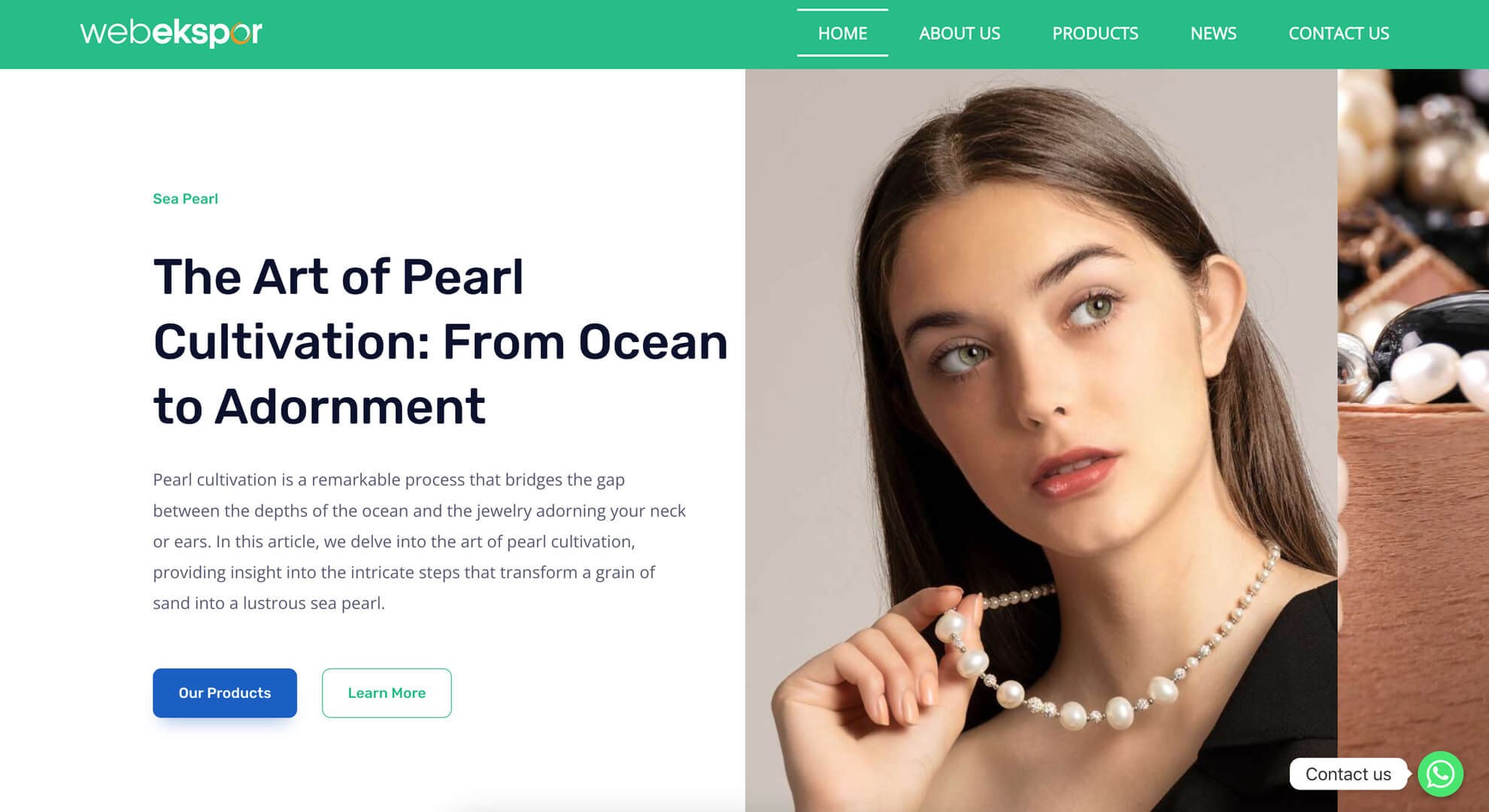Screen dimensions: 1489x812
Task: Click the orange ring letter in the logo
Action: 241,33
